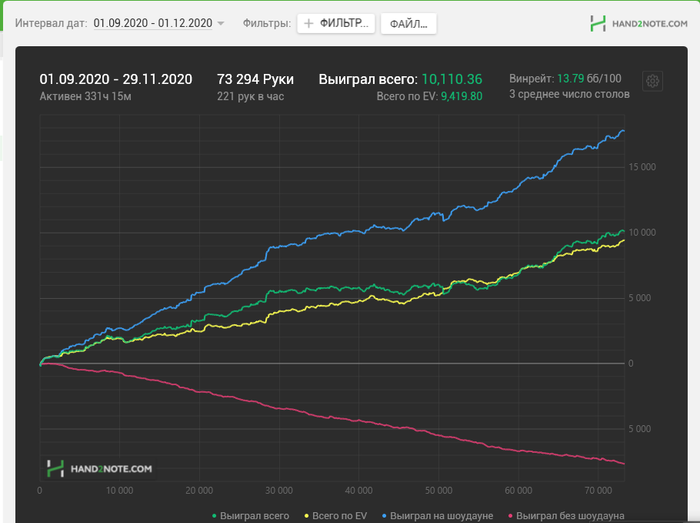This screenshot has width=700, height=523.
Task: Click the 60 000 x-axis label
Action: pos(518,490)
